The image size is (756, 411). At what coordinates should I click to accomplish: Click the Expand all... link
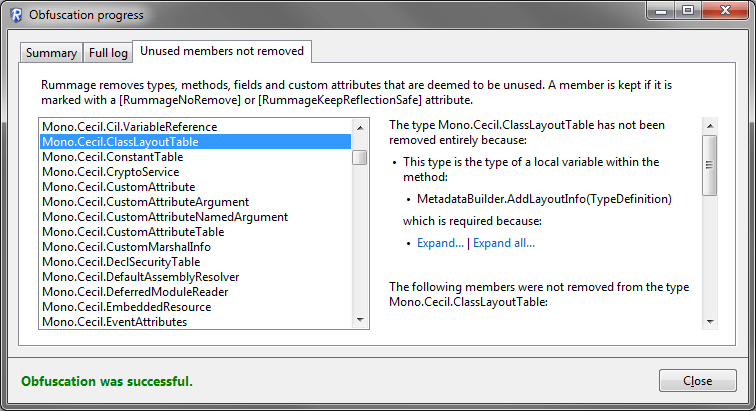click(504, 243)
